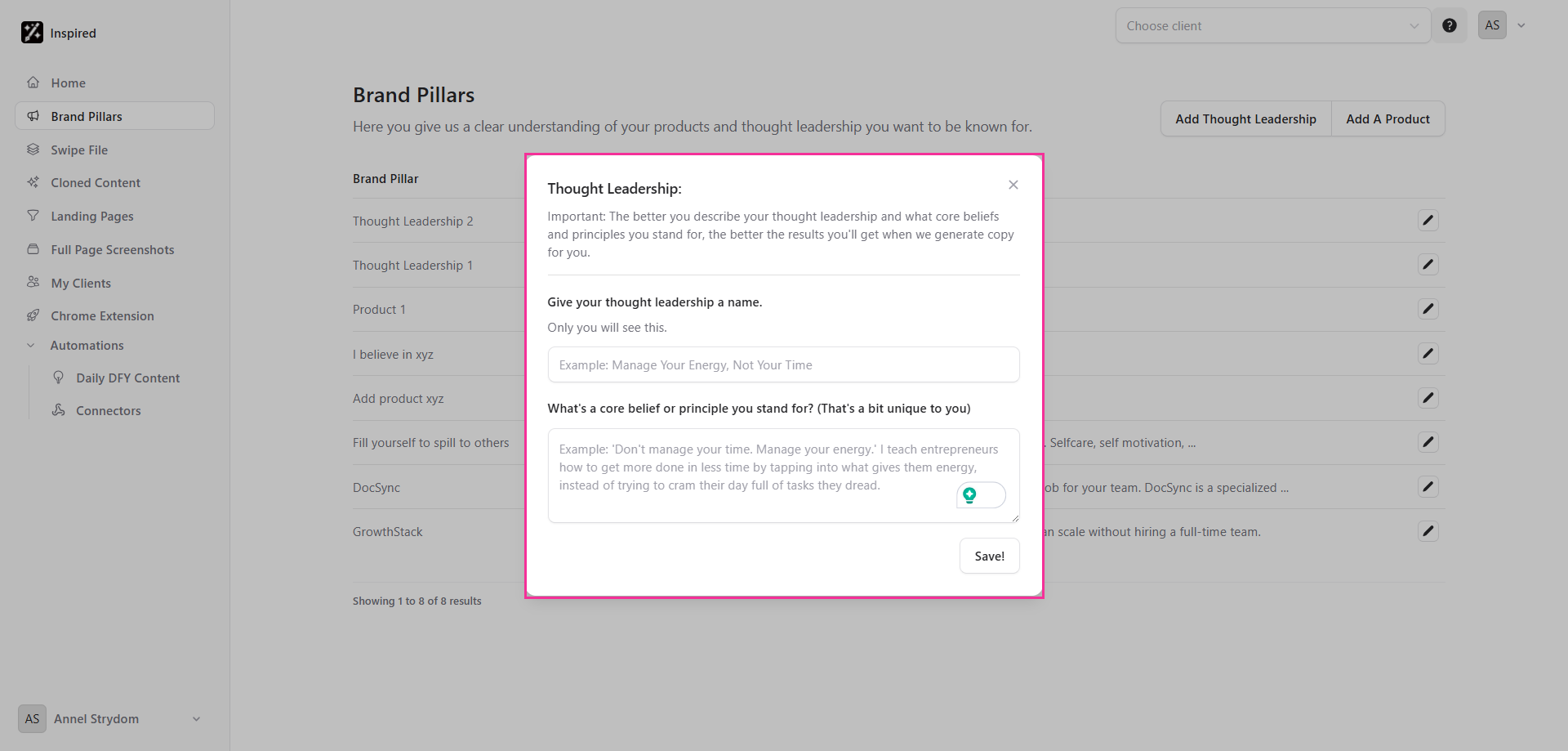Click Add A Product button
1568x751 pixels.
tap(1388, 118)
